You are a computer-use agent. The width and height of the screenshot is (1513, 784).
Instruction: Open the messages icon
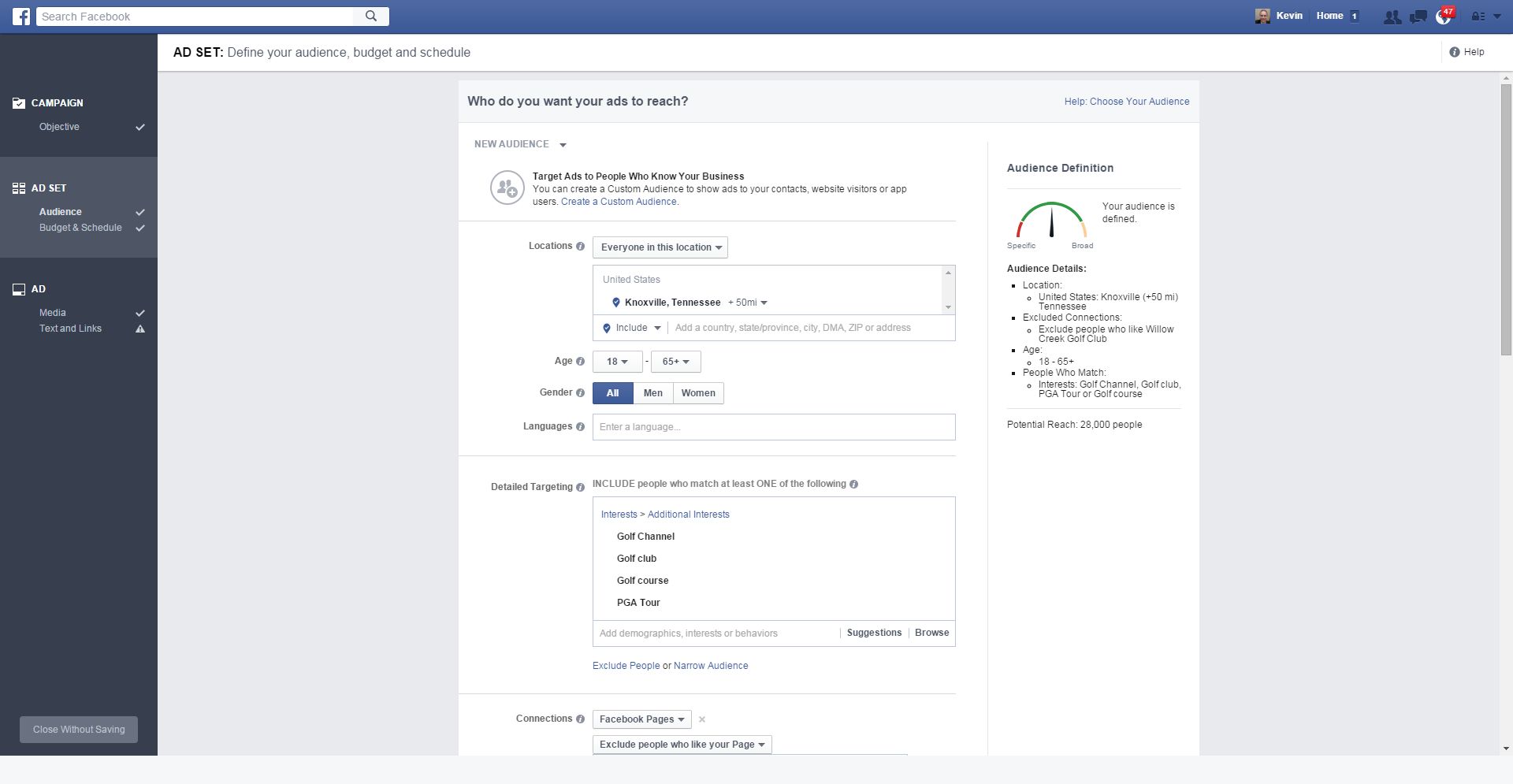coord(1418,17)
